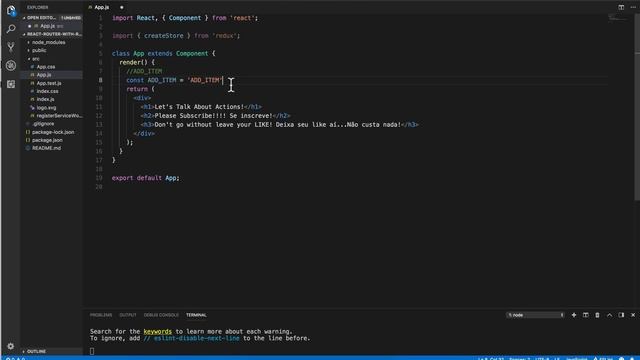Open package-lock.json in explorer

pos(53,132)
